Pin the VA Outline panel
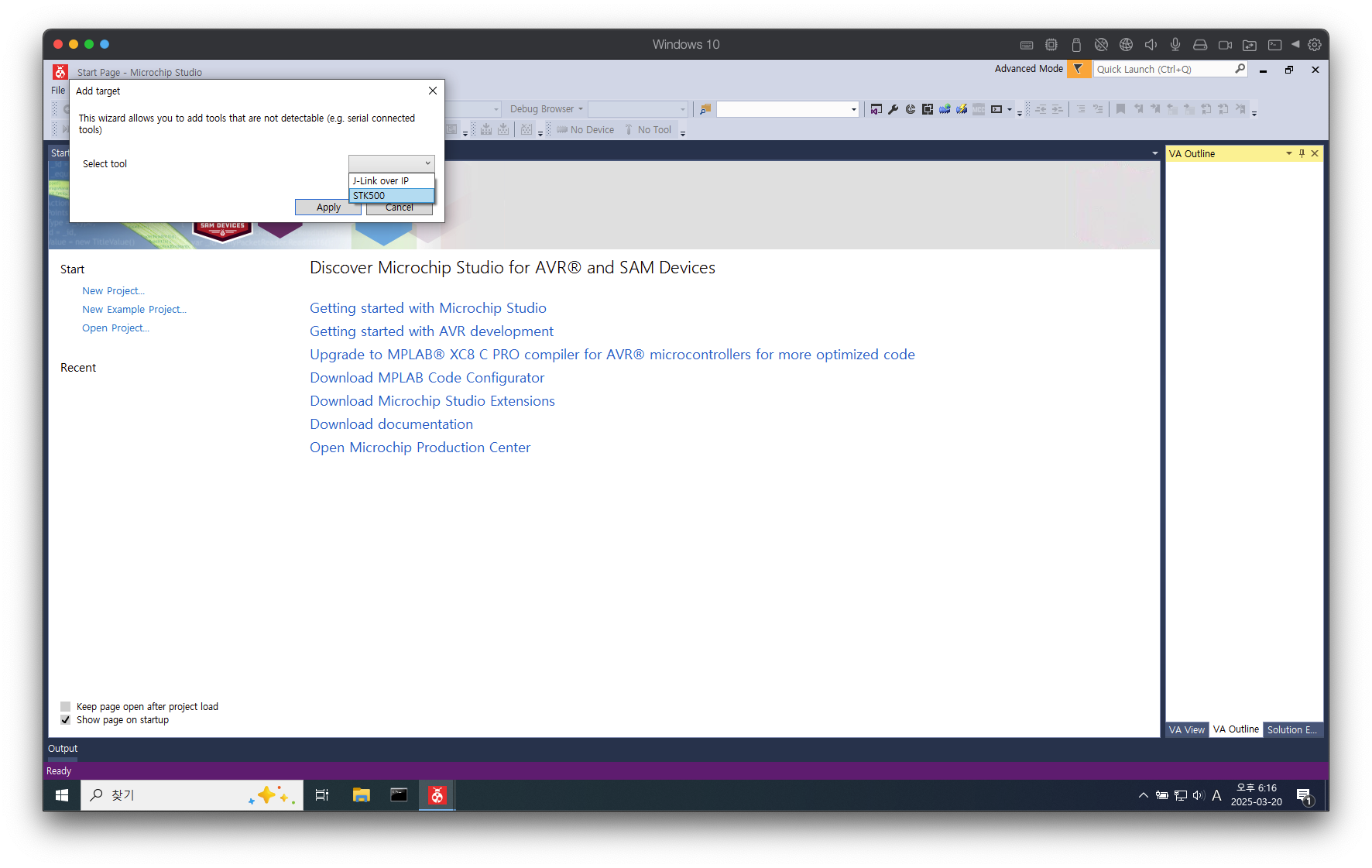This screenshot has width=1372, height=868. coord(1302,153)
